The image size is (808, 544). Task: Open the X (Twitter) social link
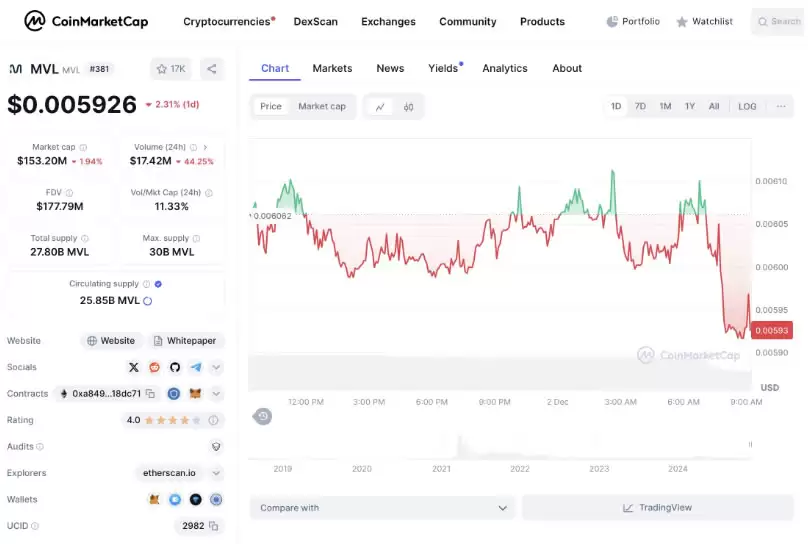(134, 367)
